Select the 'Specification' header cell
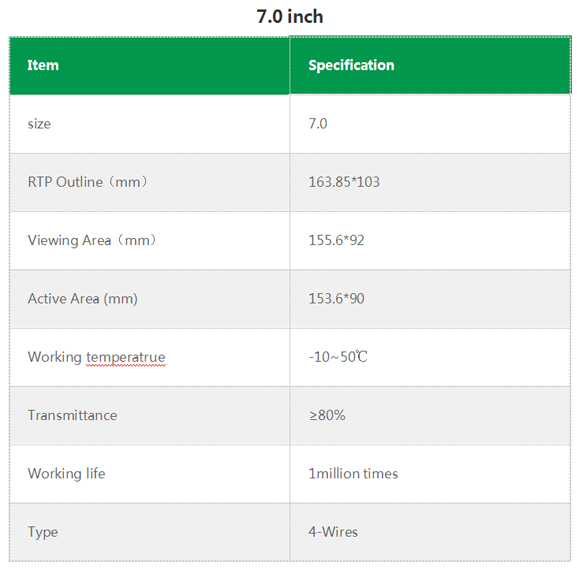The width and height of the screenshot is (577, 569). coord(430,66)
